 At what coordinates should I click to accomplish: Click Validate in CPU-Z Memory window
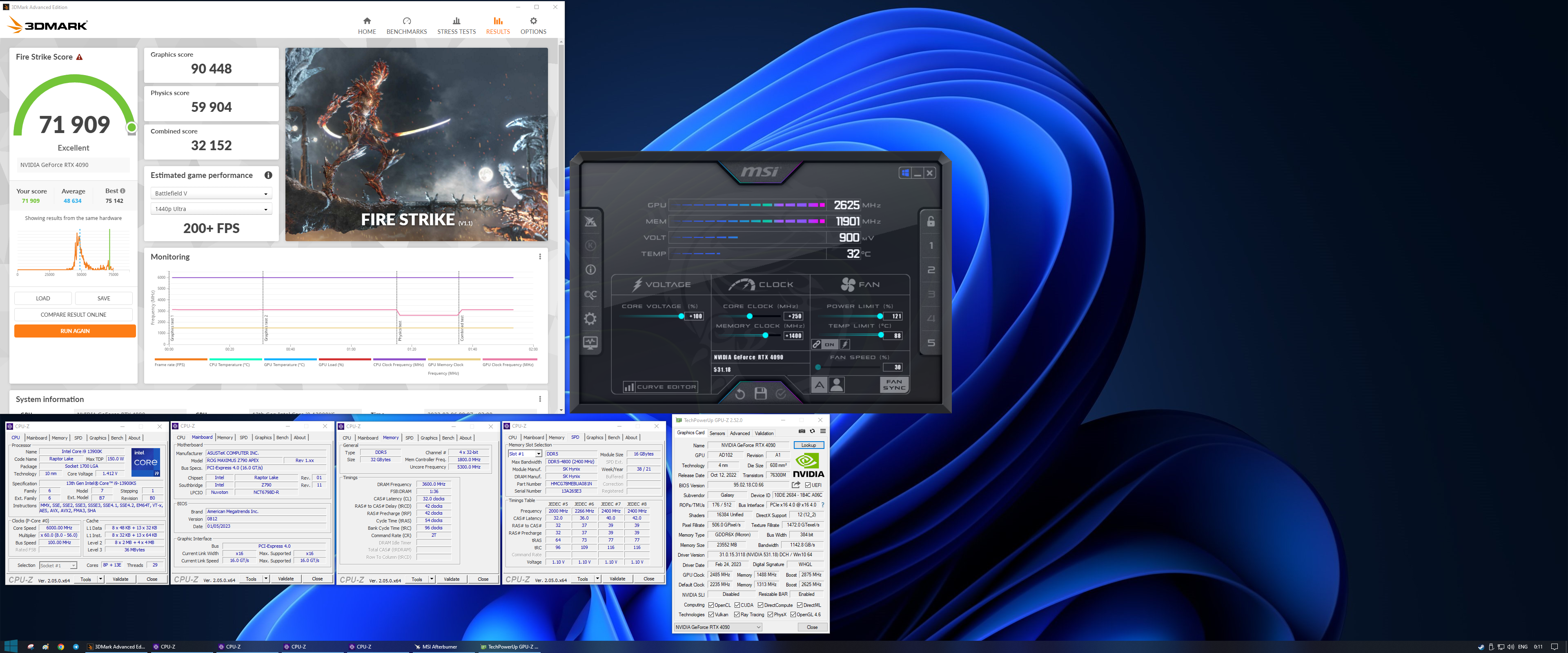(x=452, y=580)
